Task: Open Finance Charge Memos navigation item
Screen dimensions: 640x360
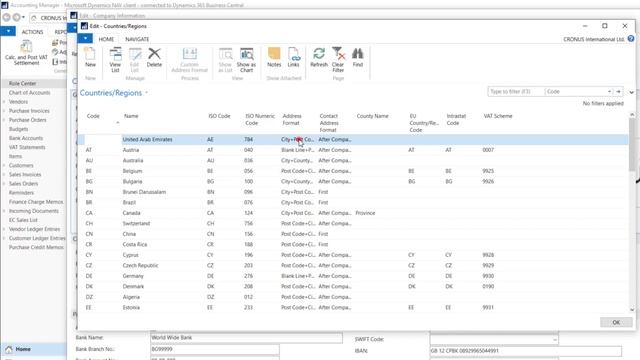Action: point(36,202)
